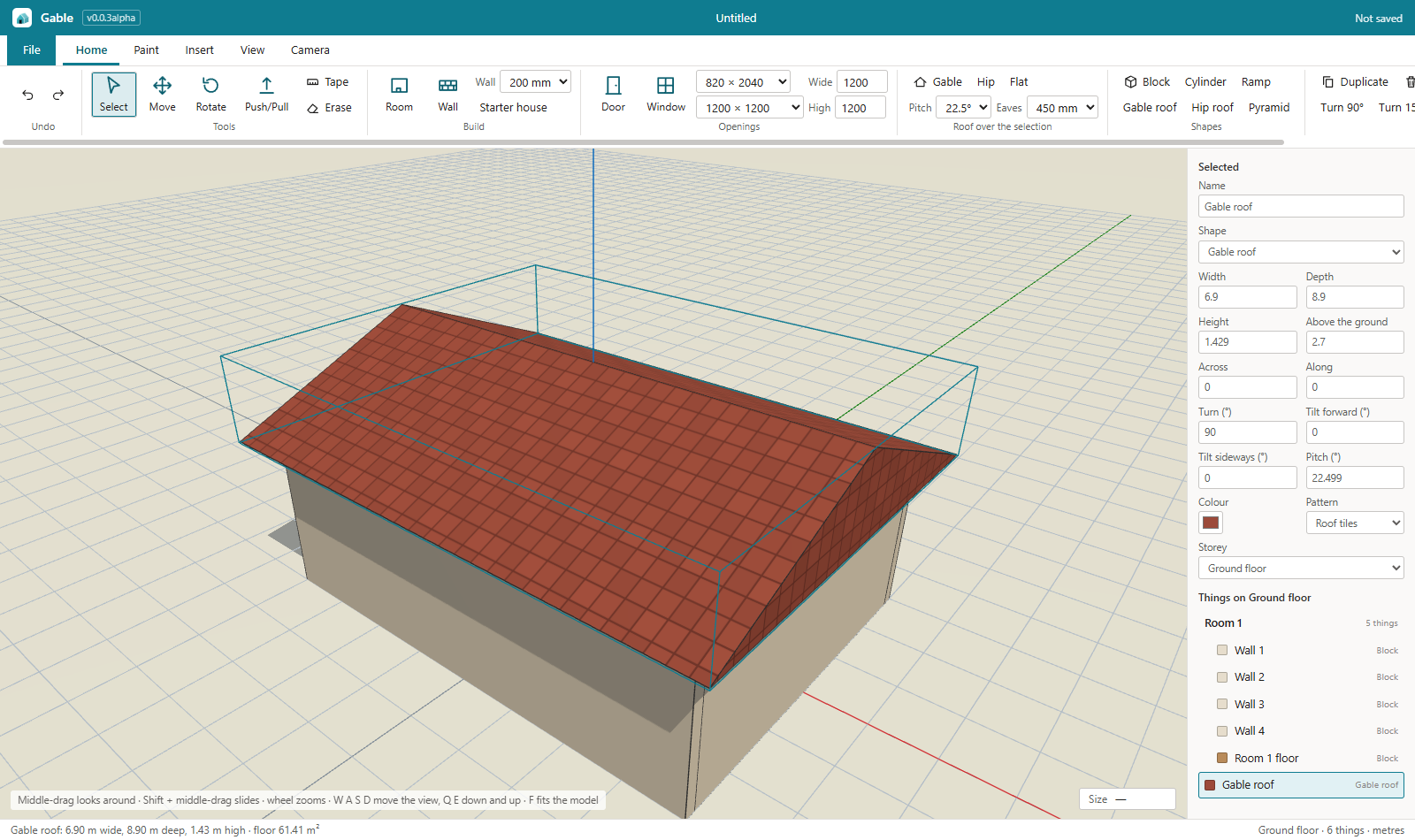This screenshot has height=840, width=1415.
Task: Click the Redo arrow icon
Action: (x=58, y=95)
